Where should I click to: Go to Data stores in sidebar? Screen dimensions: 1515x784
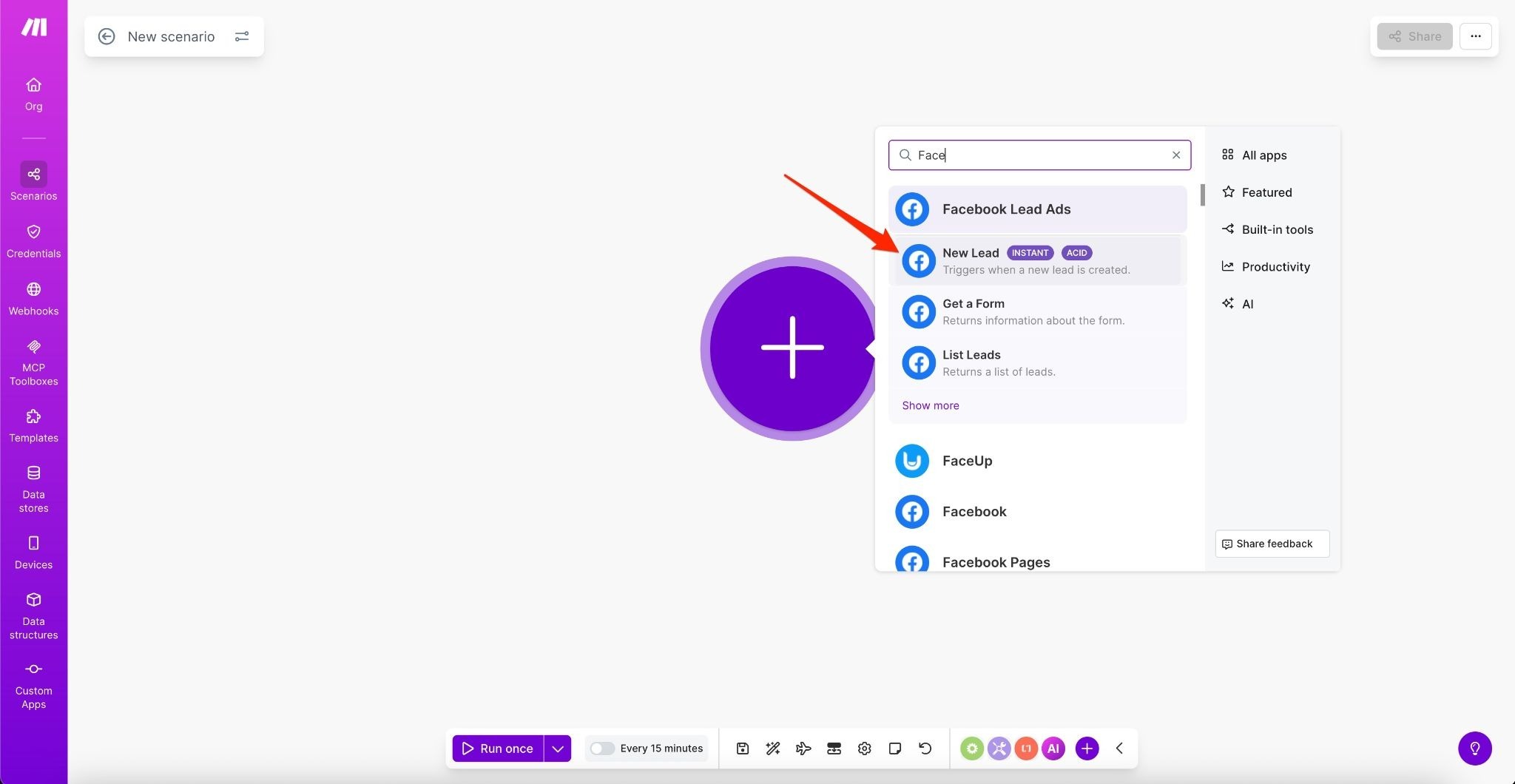[x=33, y=489]
